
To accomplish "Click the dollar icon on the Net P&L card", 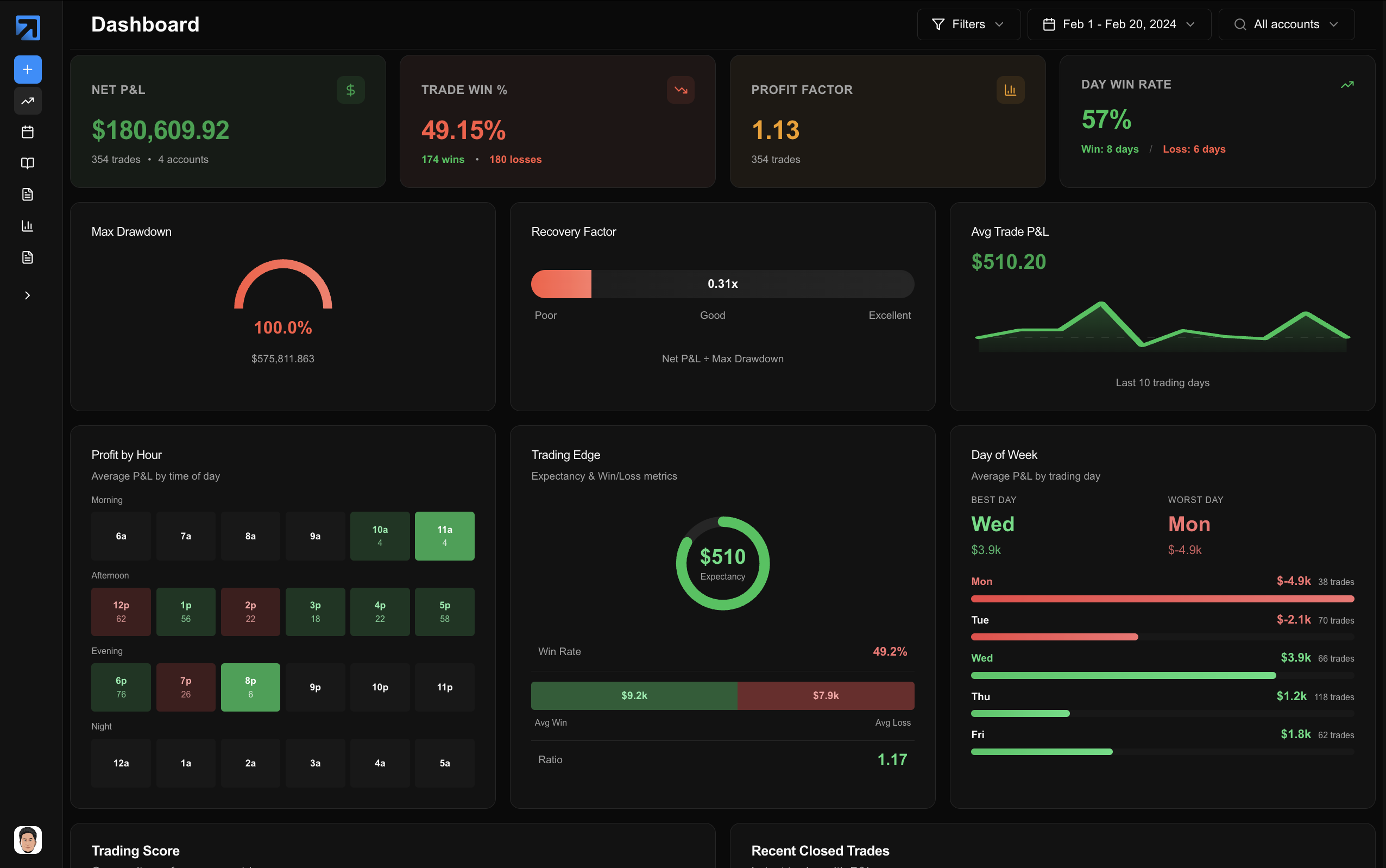I will point(350,90).
